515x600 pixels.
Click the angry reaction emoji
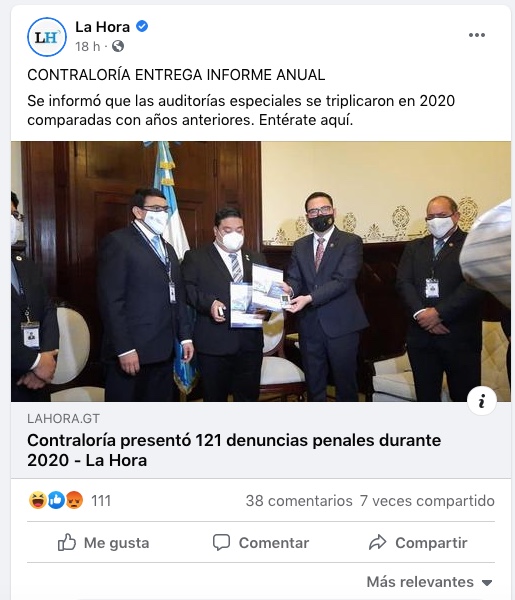pos(74,500)
